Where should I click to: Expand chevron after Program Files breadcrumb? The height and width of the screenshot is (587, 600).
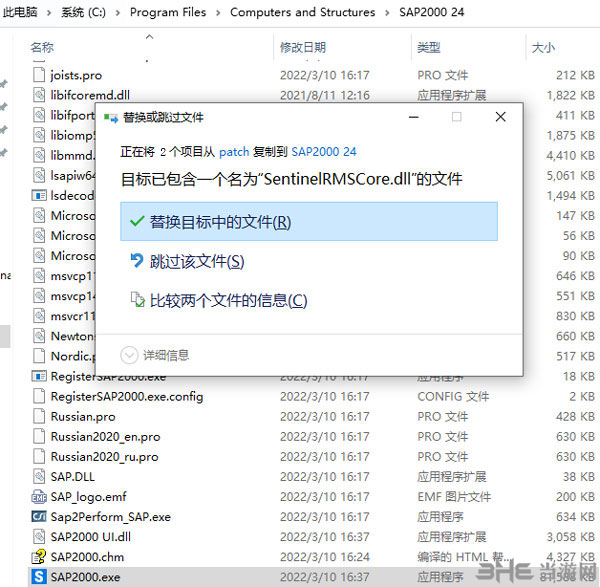coord(218,13)
